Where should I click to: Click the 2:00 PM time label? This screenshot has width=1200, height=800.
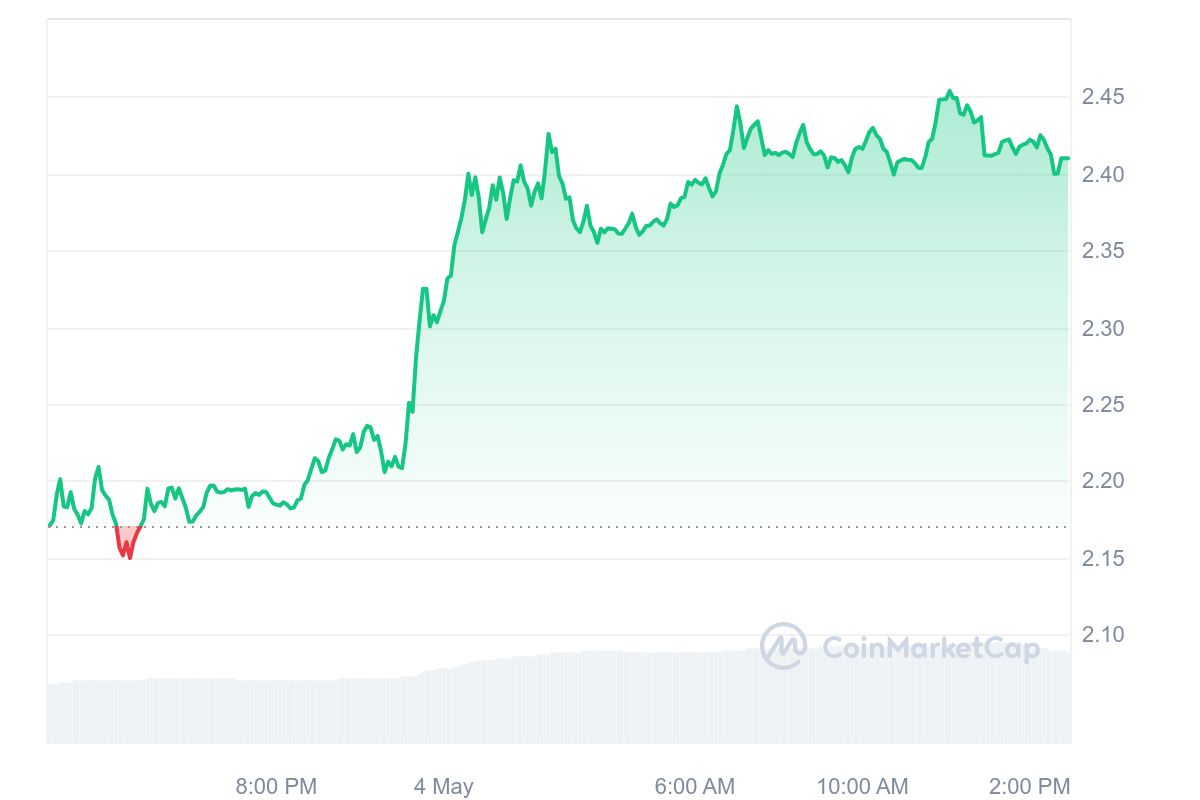click(1029, 786)
